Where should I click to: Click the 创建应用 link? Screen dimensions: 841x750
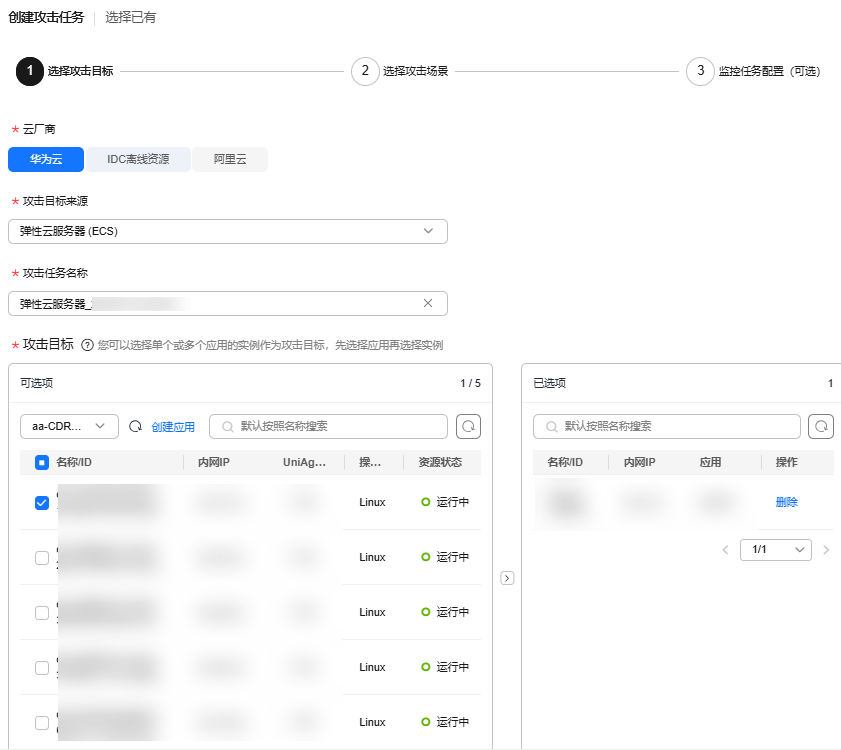click(x=173, y=427)
